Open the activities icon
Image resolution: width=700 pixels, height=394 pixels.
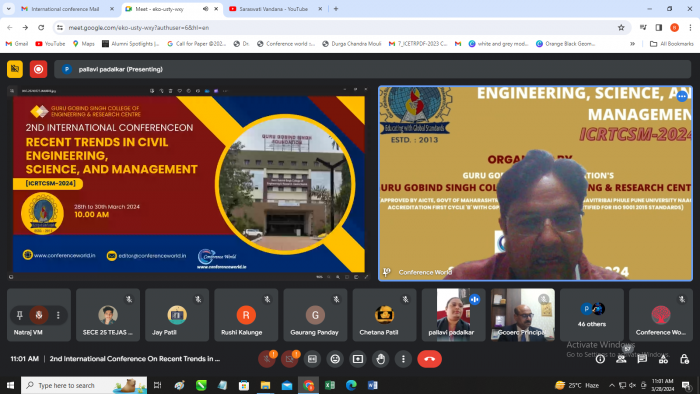[663, 359]
